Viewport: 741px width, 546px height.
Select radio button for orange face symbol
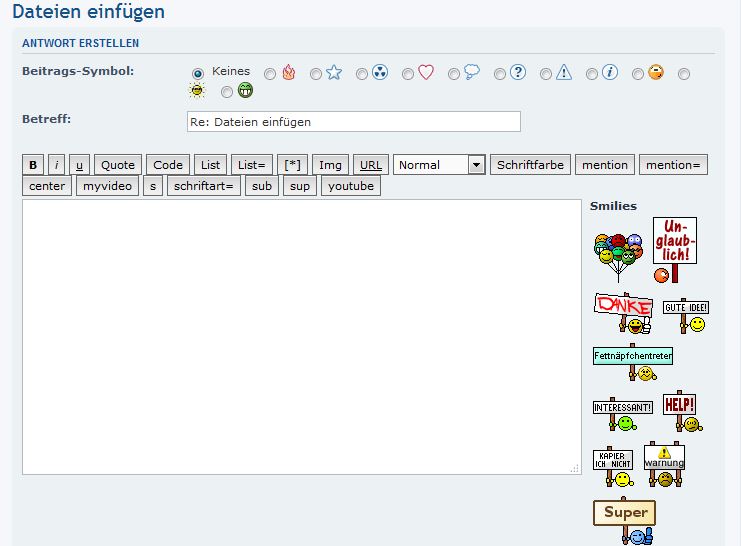tap(638, 74)
